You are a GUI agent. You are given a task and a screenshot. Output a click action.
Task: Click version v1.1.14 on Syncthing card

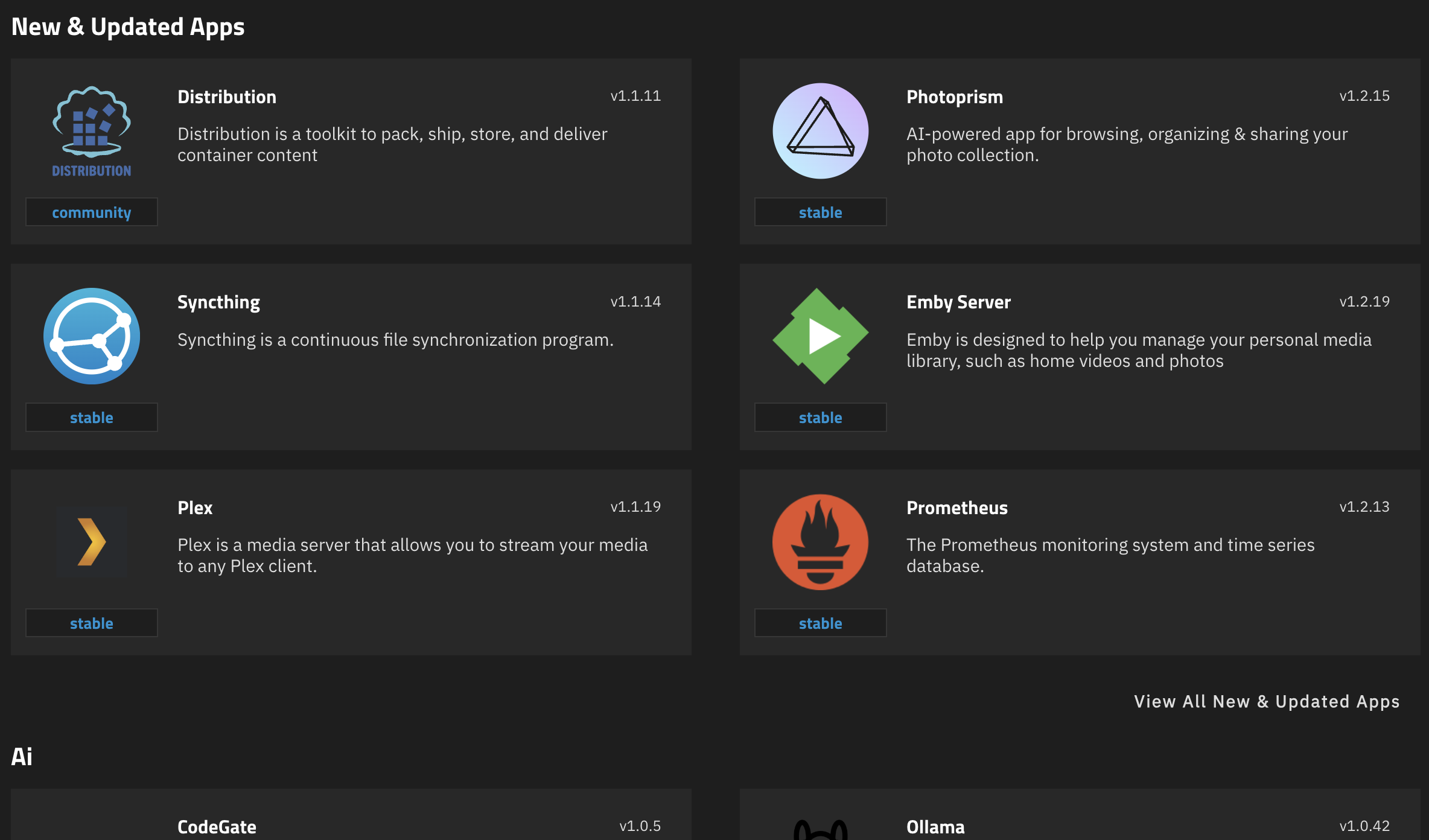point(635,302)
